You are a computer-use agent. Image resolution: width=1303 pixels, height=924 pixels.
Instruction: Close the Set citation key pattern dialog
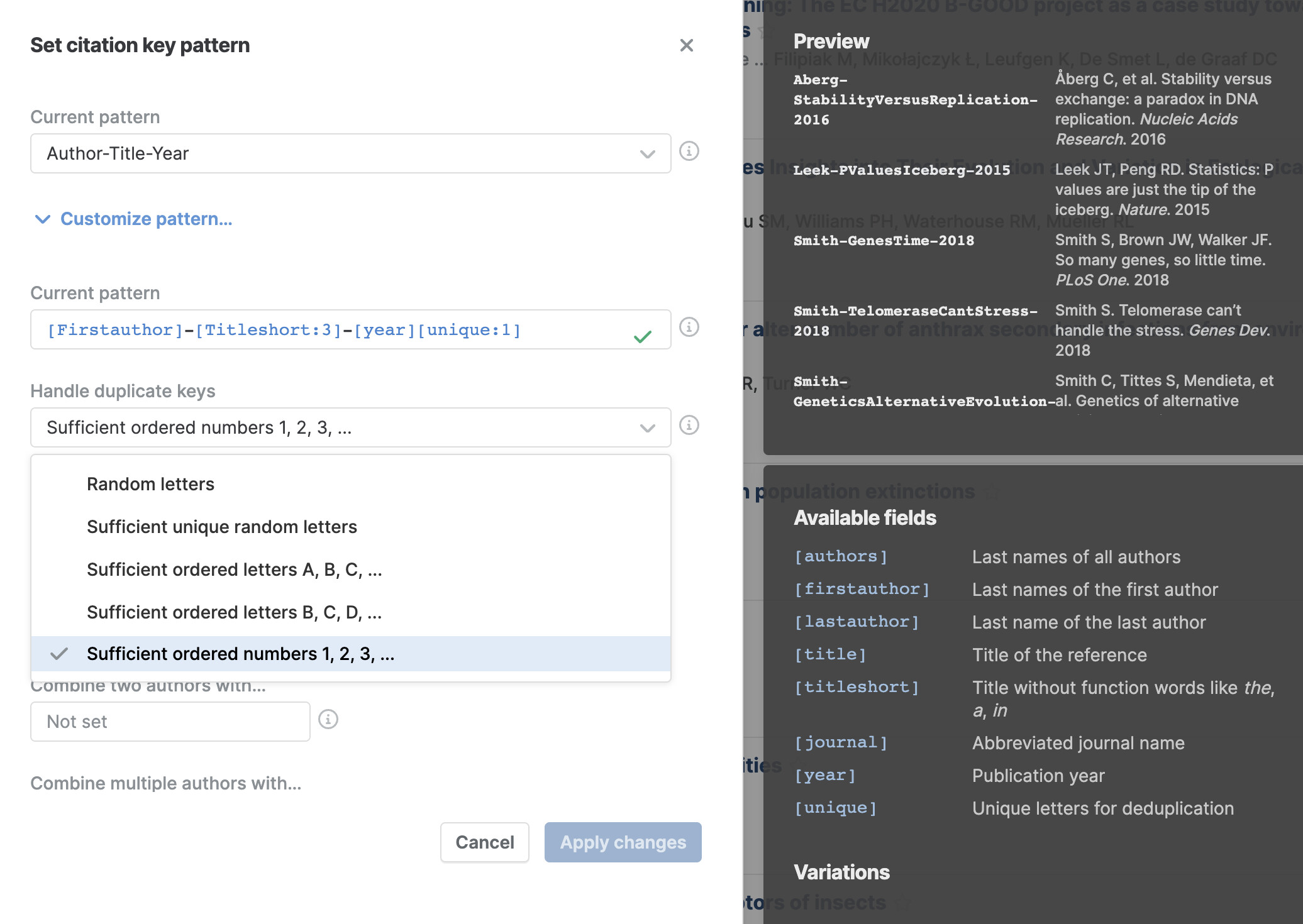[686, 45]
